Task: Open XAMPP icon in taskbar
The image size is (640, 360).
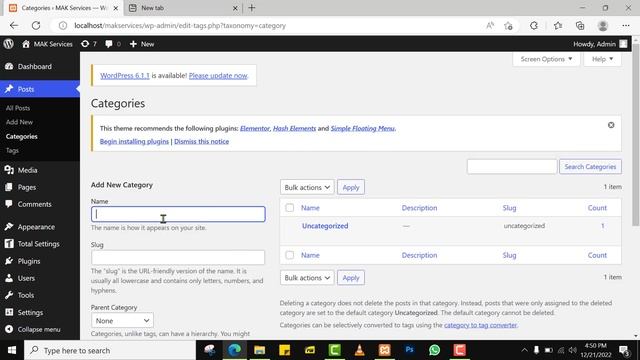Action: click(x=384, y=350)
